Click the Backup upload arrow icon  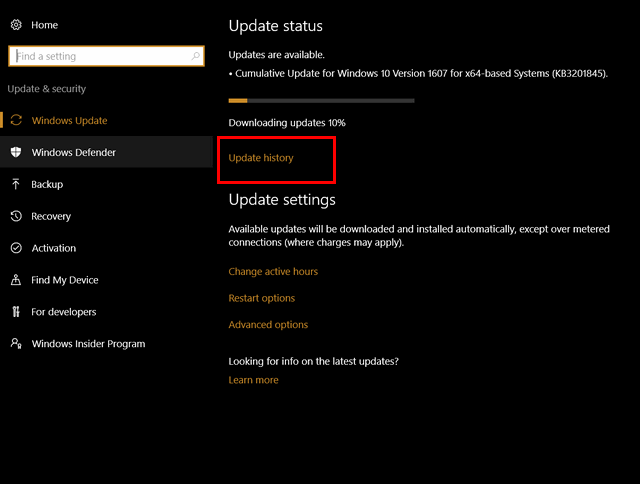click(x=16, y=184)
